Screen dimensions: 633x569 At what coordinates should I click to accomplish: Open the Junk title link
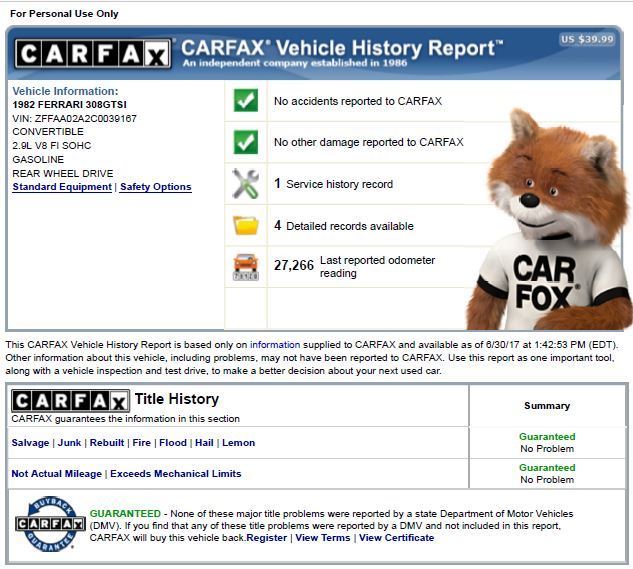(69, 443)
